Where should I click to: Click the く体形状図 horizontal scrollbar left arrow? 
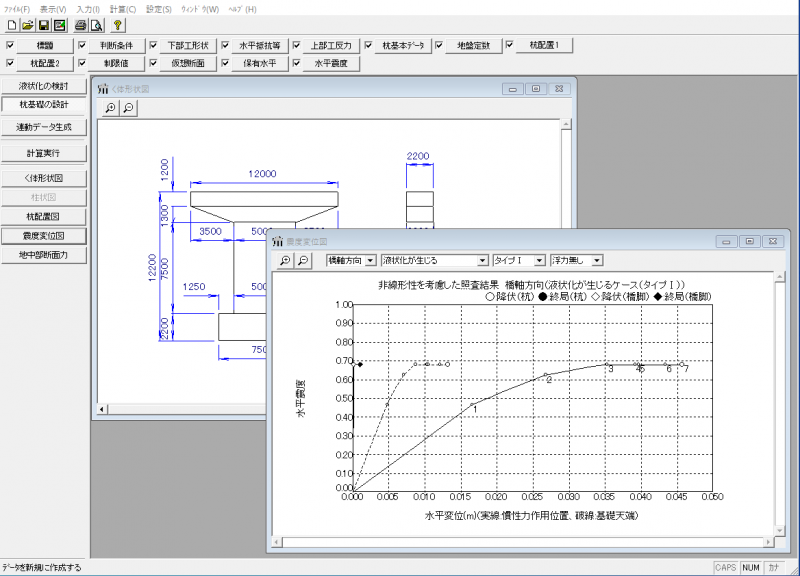(102, 409)
